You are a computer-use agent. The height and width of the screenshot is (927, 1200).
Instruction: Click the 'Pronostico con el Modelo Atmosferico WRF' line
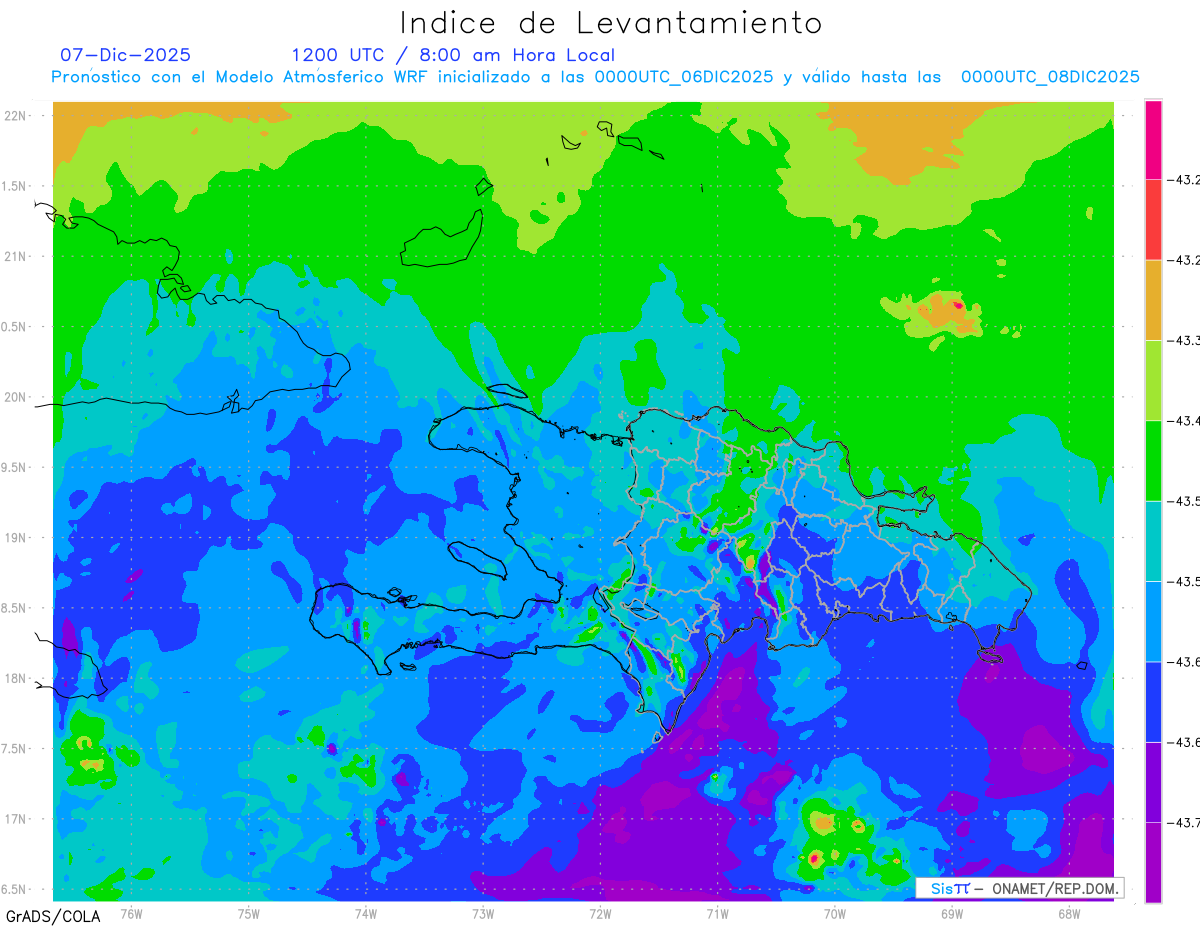click(x=595, y=77)
